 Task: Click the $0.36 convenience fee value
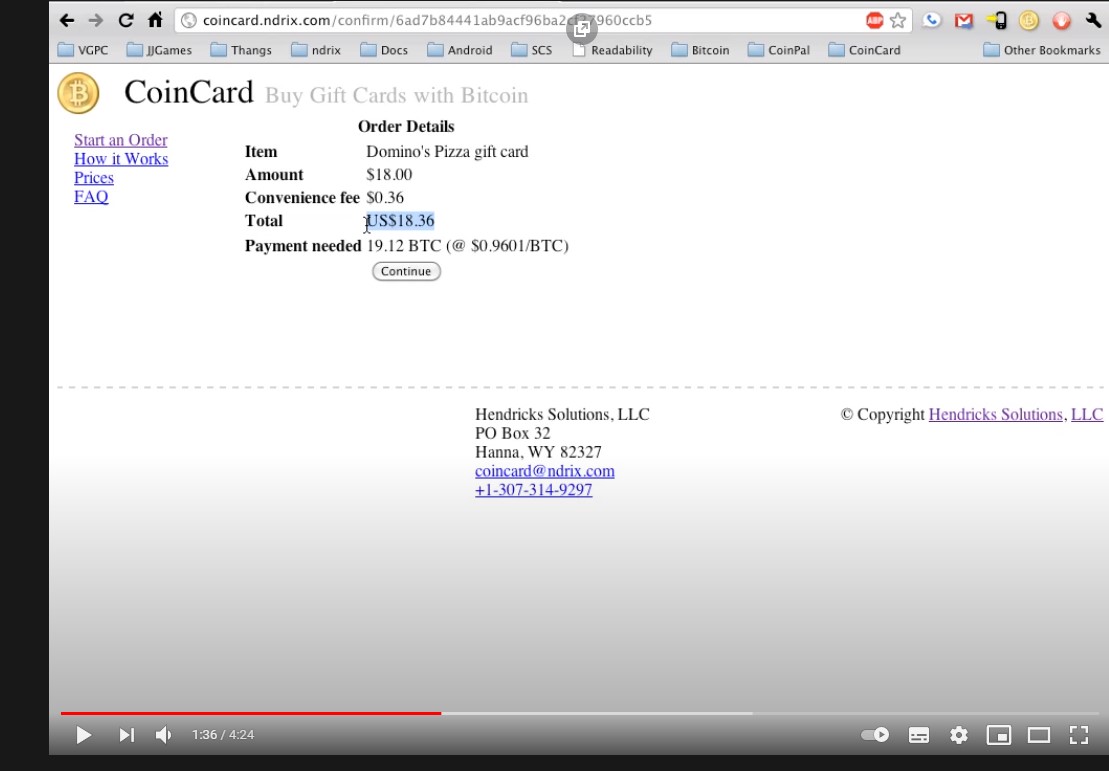[x=385, y=198]
